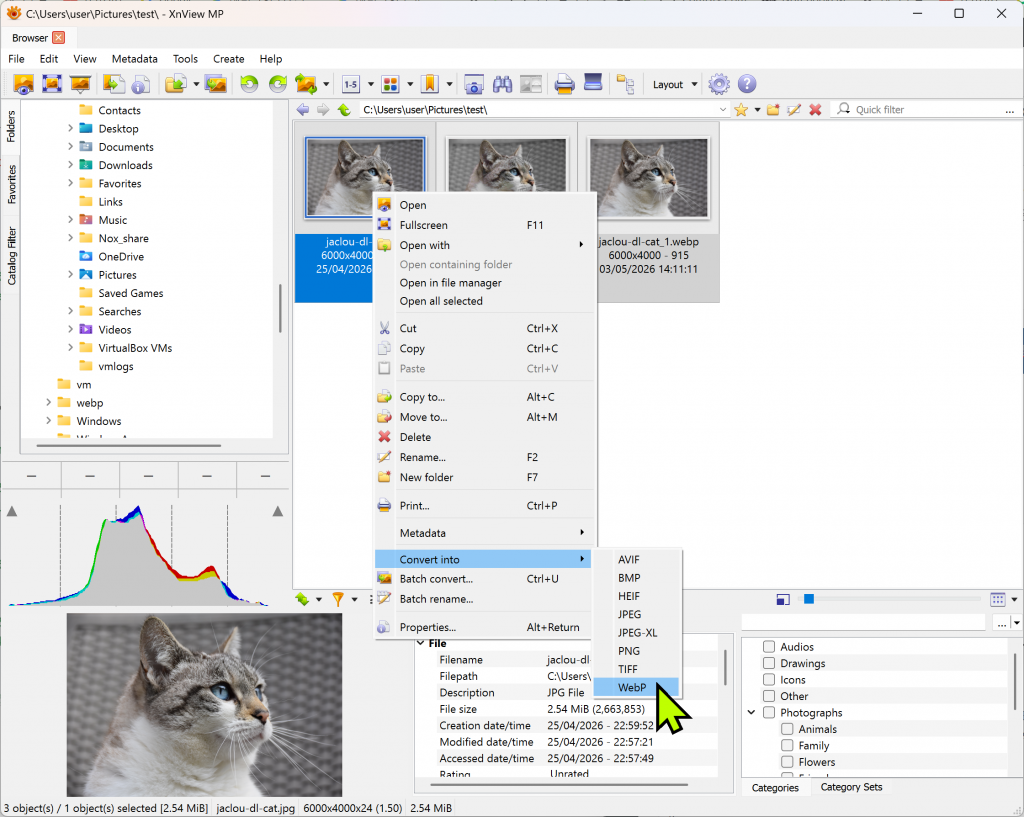Close the Browser tab
The image size is (1024, 817).
59,38
